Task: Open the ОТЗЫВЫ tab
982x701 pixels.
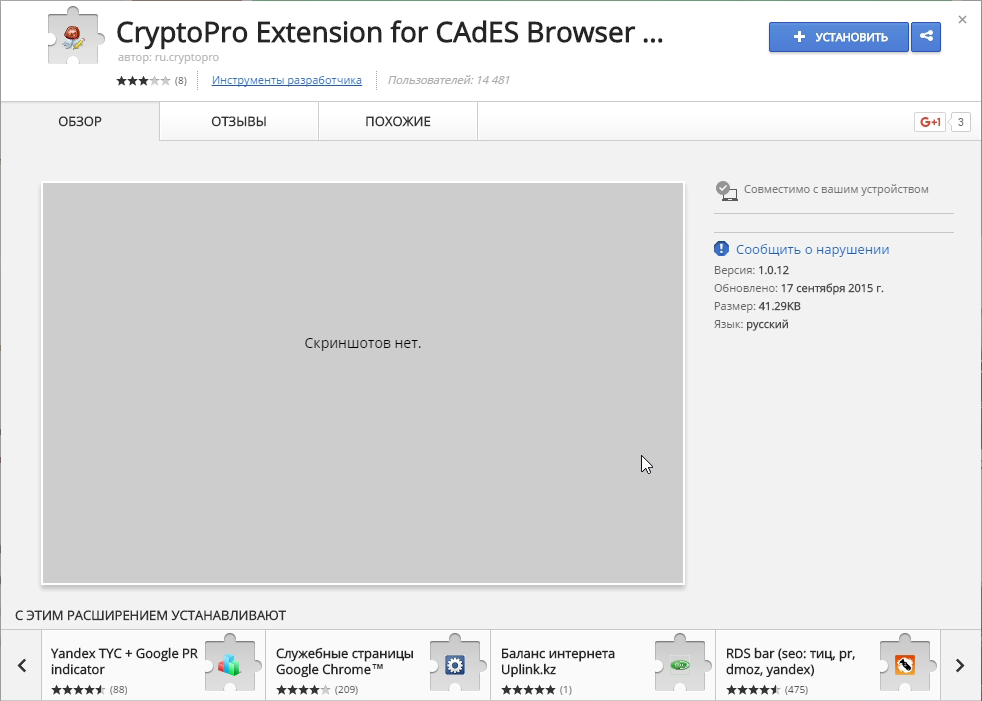Action: pyautogui.click(x=238, y=122)
